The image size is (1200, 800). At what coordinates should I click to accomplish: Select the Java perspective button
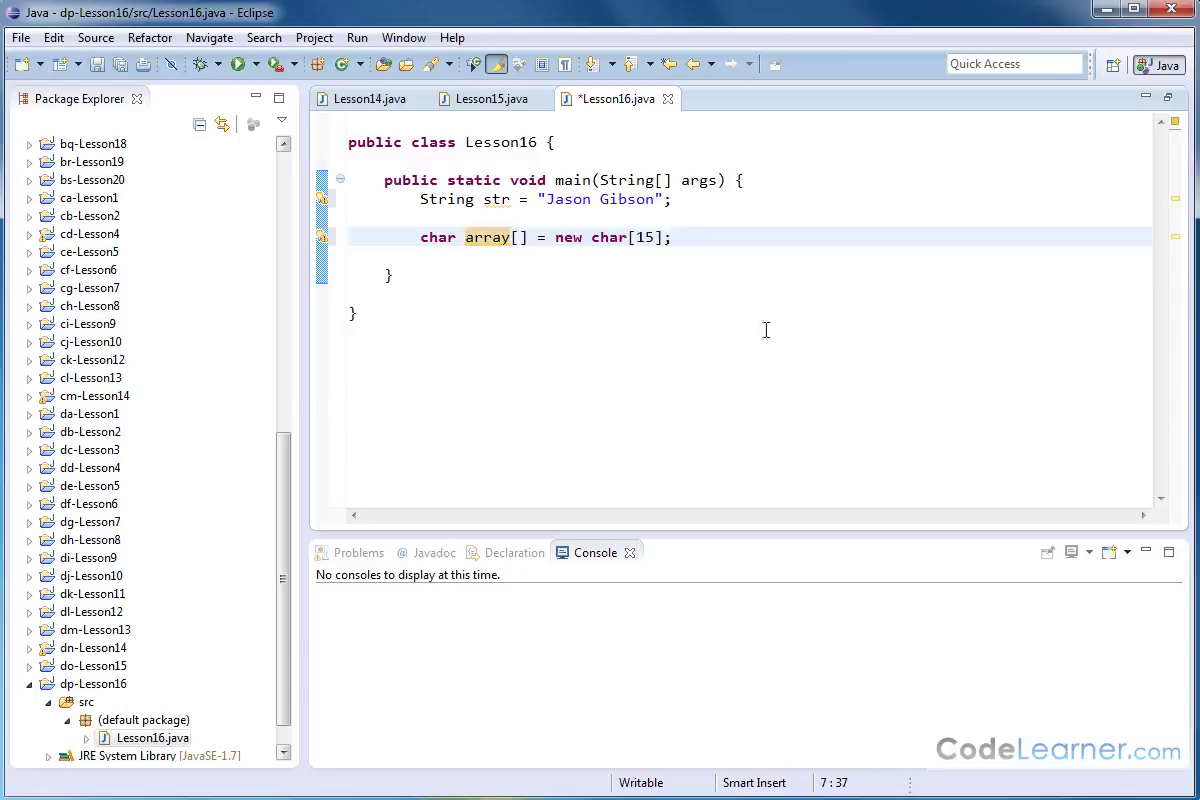coord(1158,65)
